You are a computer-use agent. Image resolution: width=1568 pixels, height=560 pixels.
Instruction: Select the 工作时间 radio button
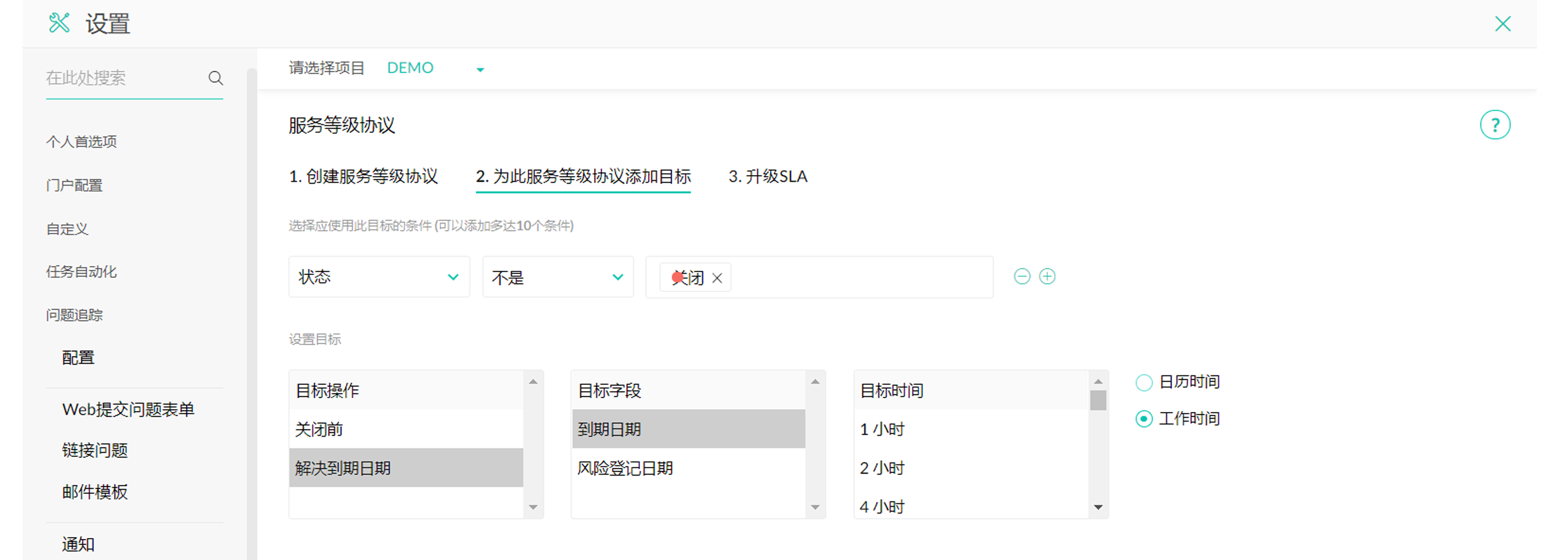[1143, 419]
